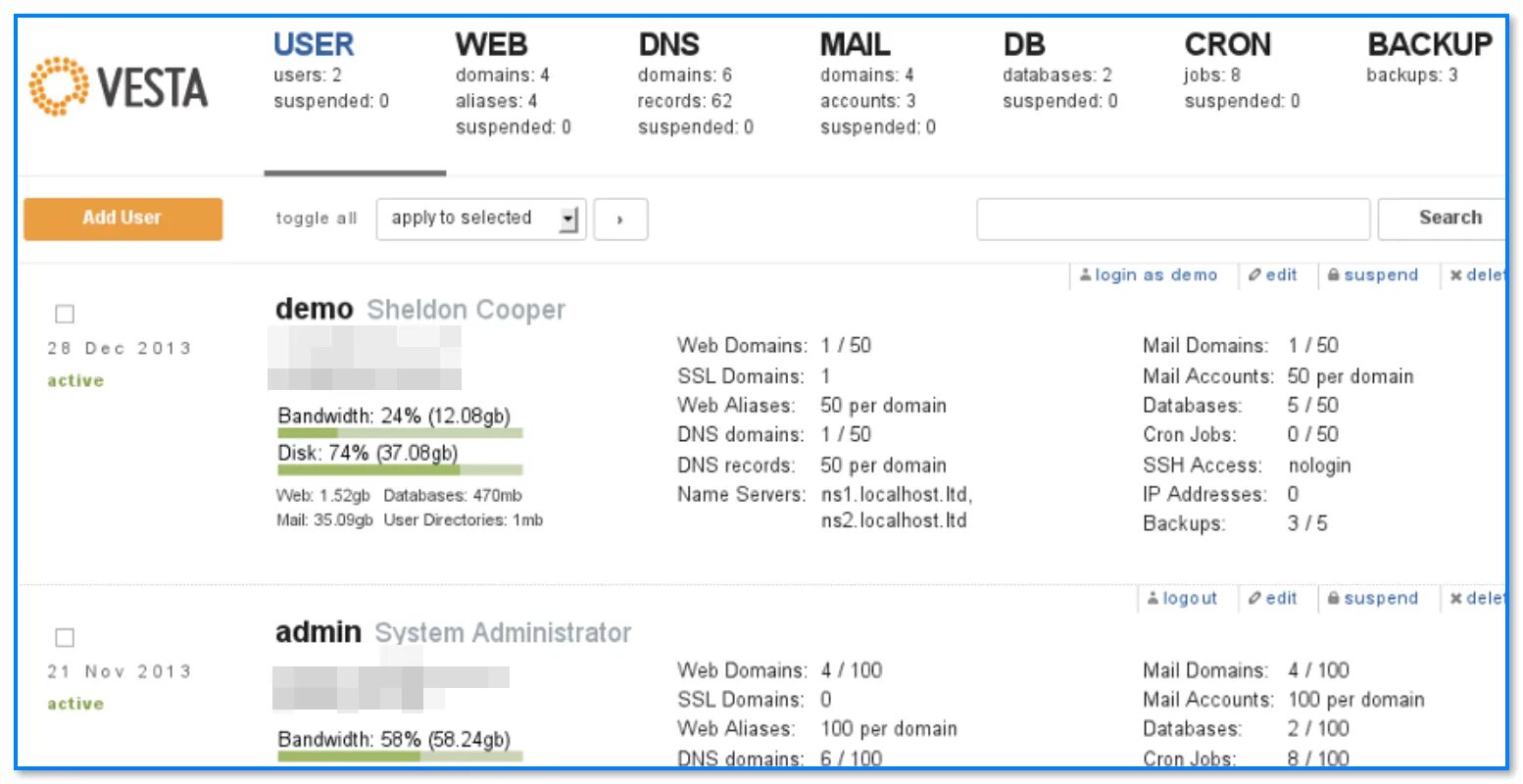Edit the demo user
Image resolution: width=1523 pixels, height=784 pixels.
(1272, 275)
